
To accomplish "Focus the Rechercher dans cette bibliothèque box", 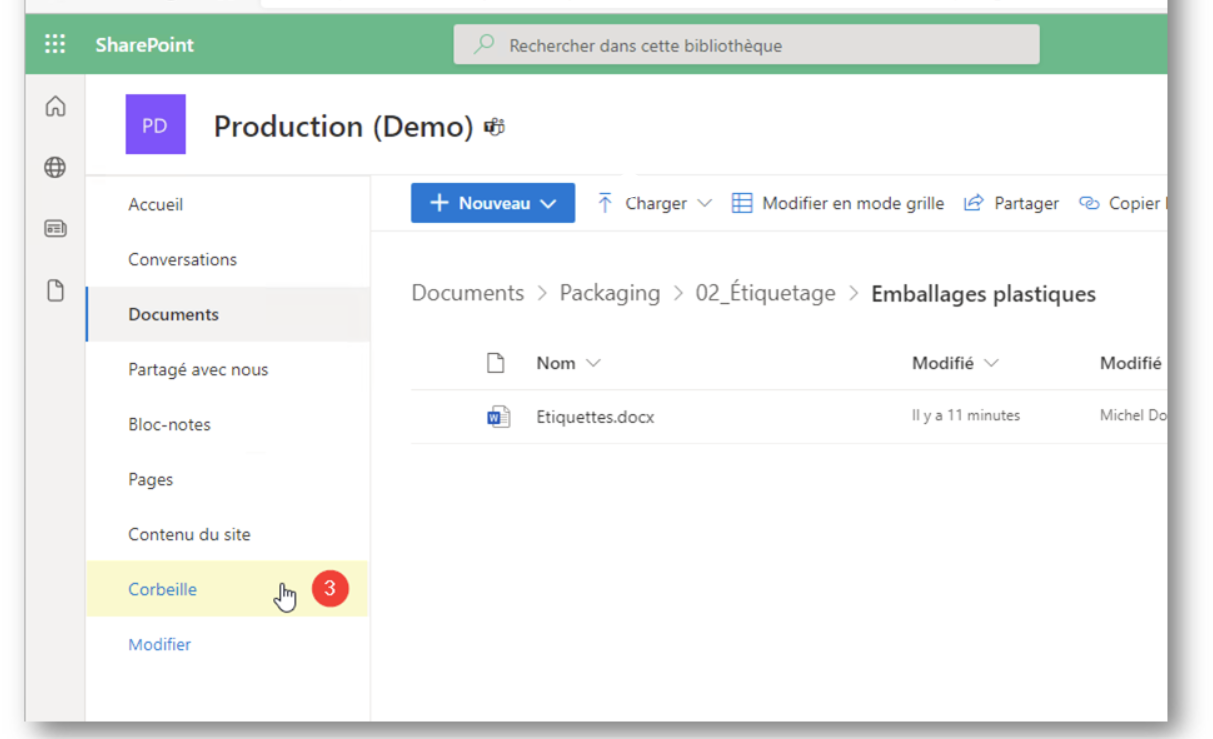I will [746, 45].
